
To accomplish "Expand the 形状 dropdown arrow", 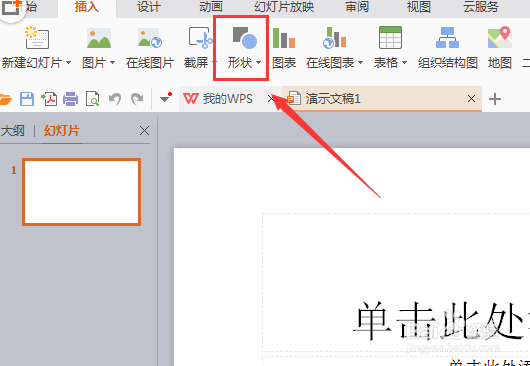I will coord(259,63).
